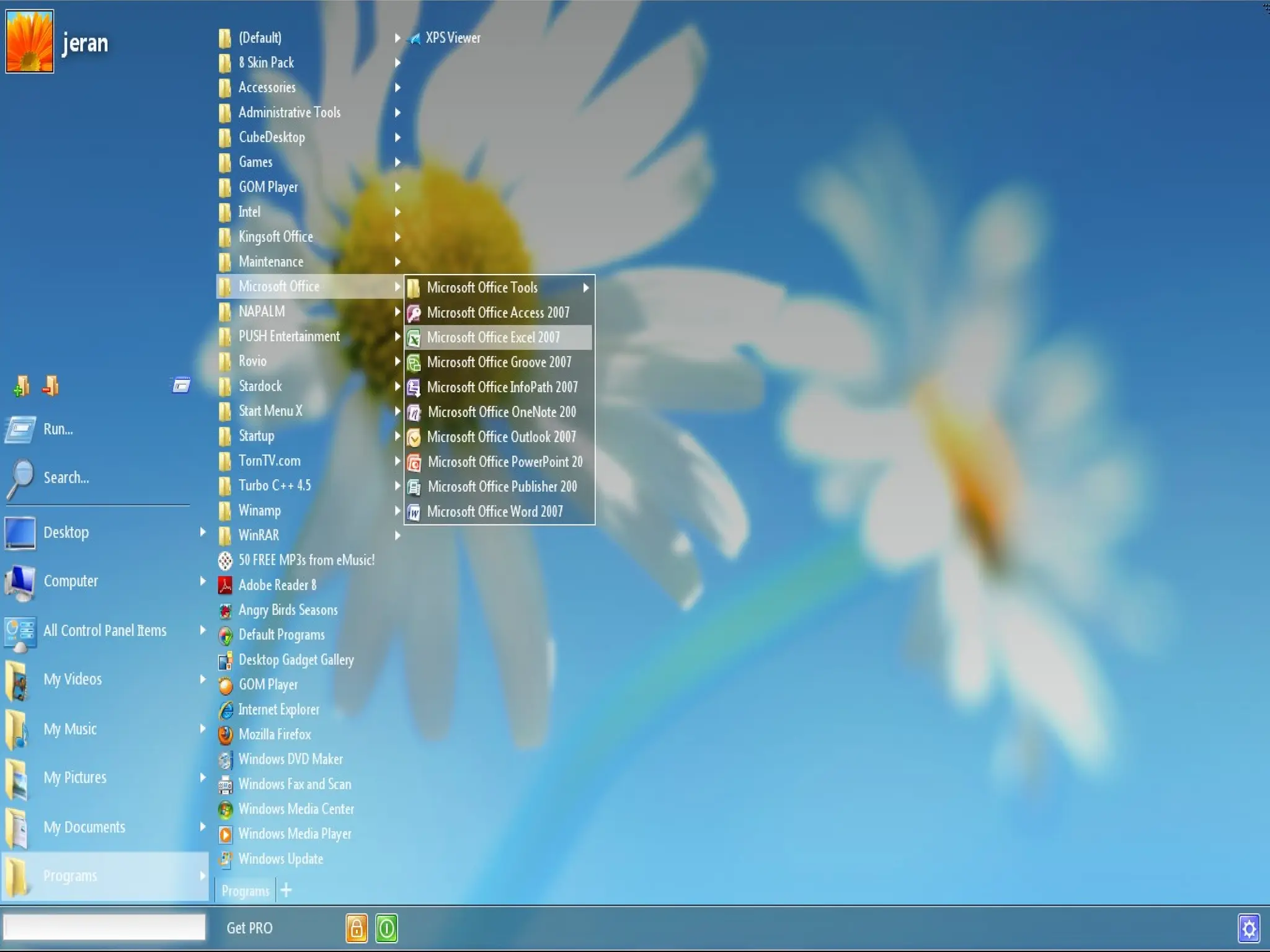1270x952 pixels.
Task: Click the remove folder icon with red minus
Action: coord(50,386)
